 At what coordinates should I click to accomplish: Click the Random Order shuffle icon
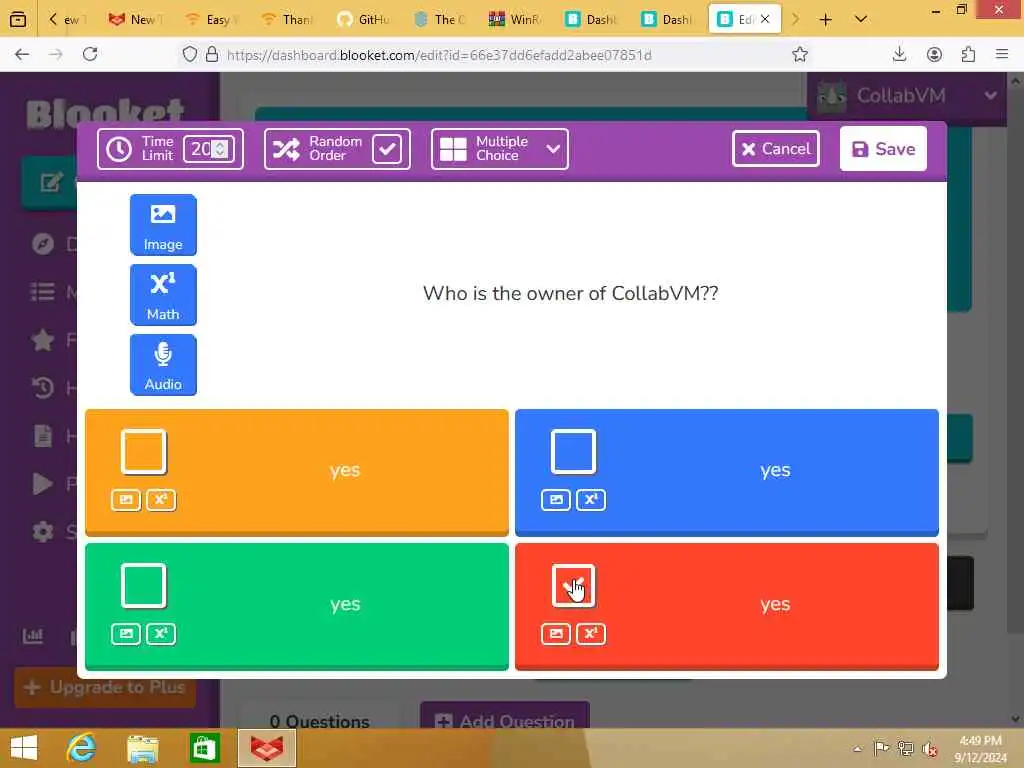286,149
